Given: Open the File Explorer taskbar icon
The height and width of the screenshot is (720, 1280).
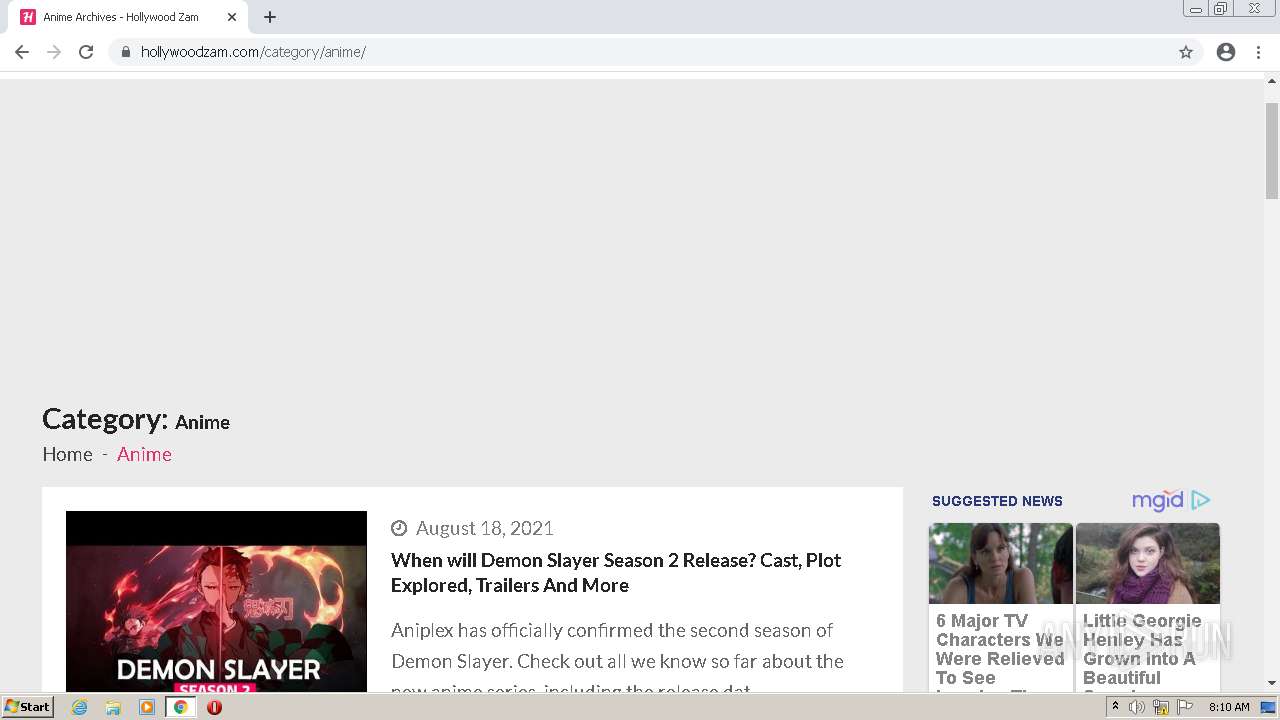Looking at the screenshot, I should (113, 707).
